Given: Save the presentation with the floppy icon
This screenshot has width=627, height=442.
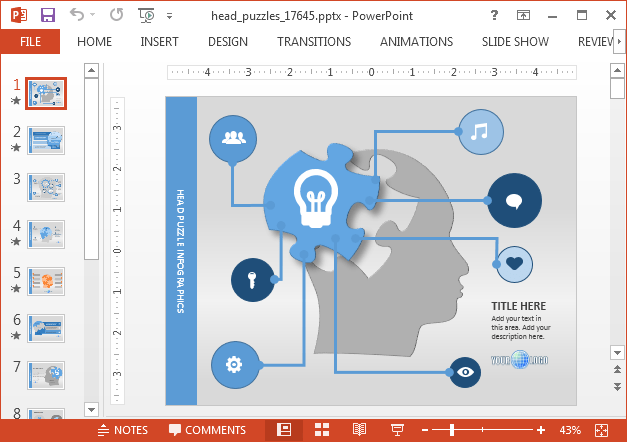Looking at the screenshot, I should (x=48, y=16).
